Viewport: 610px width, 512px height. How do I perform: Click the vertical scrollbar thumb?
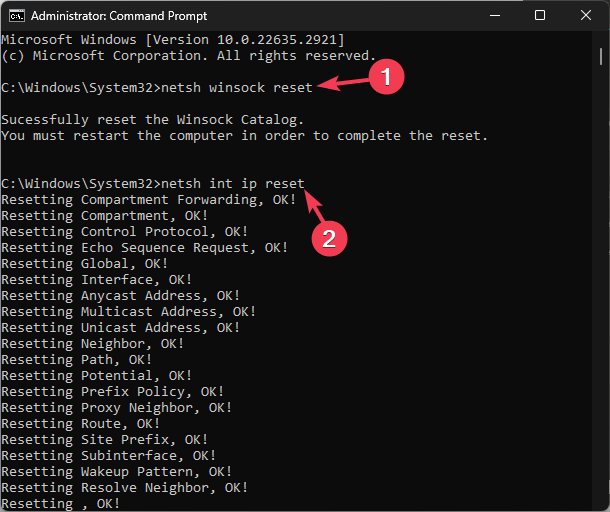point(601,56)
